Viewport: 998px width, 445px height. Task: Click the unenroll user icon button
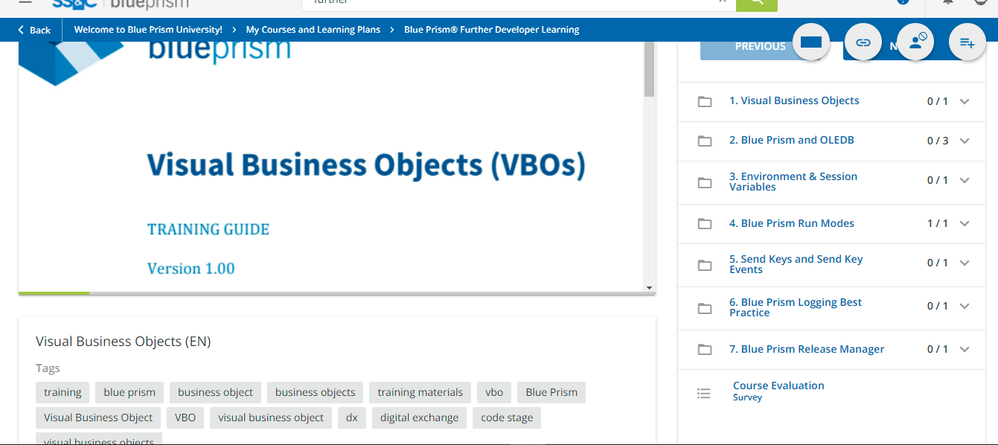click(x=915, y=43)
